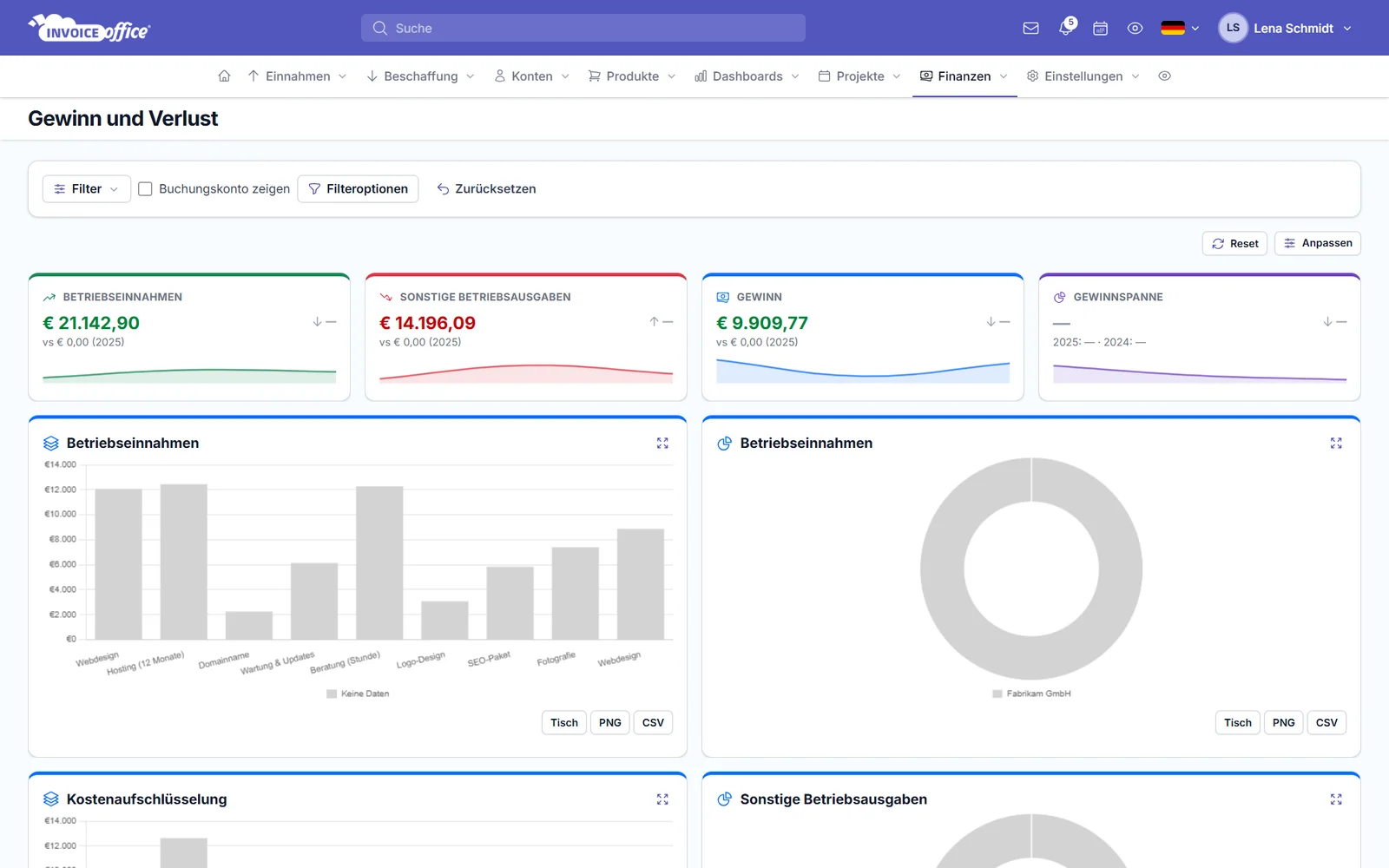The image size is (1389, 868).
Task: Open the Dashboards menu
Action: [747, 76]
